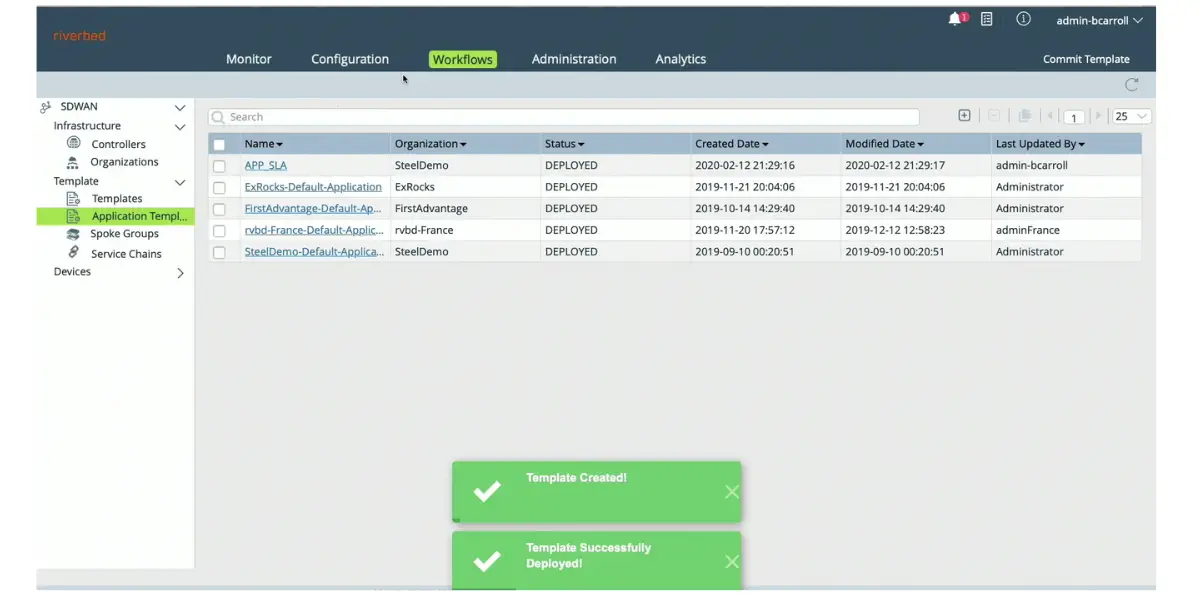The width and height of the screenshot is (1200, 600).
Task: Sort by Name column header
Action: [264, 144]
